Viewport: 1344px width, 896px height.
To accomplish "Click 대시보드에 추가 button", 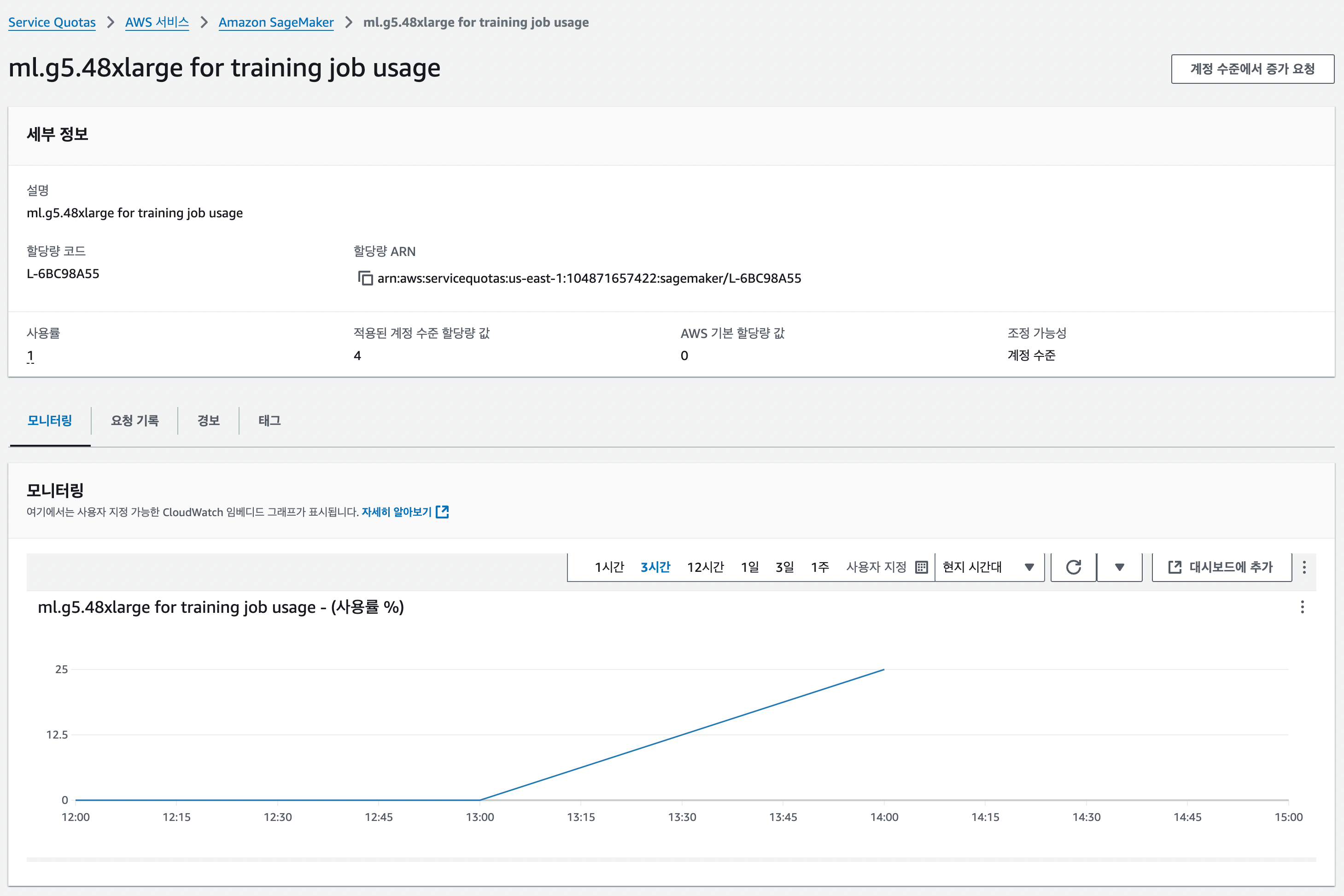I will [1221, 567].
